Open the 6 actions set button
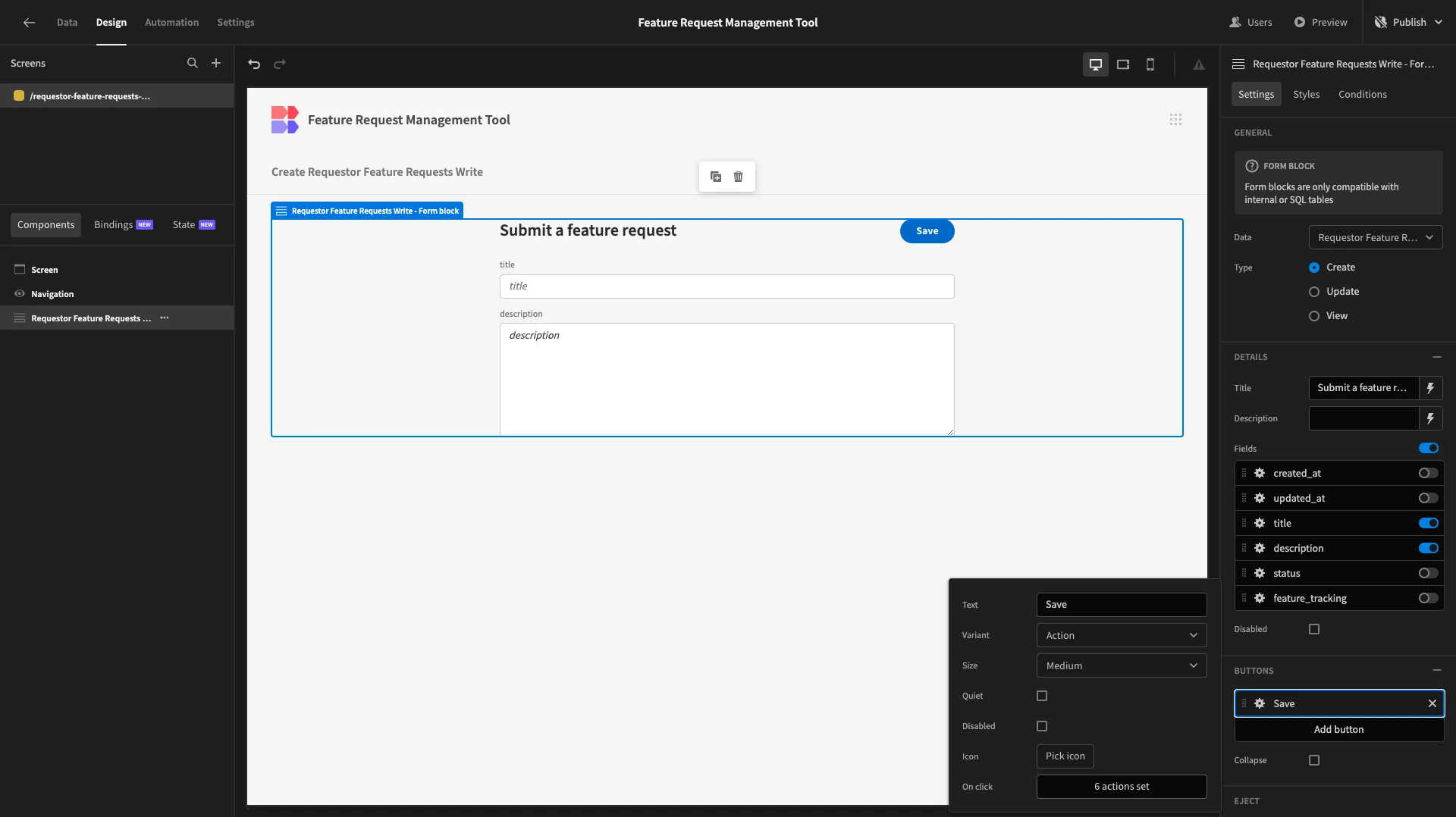 [x=1121, y=787]
